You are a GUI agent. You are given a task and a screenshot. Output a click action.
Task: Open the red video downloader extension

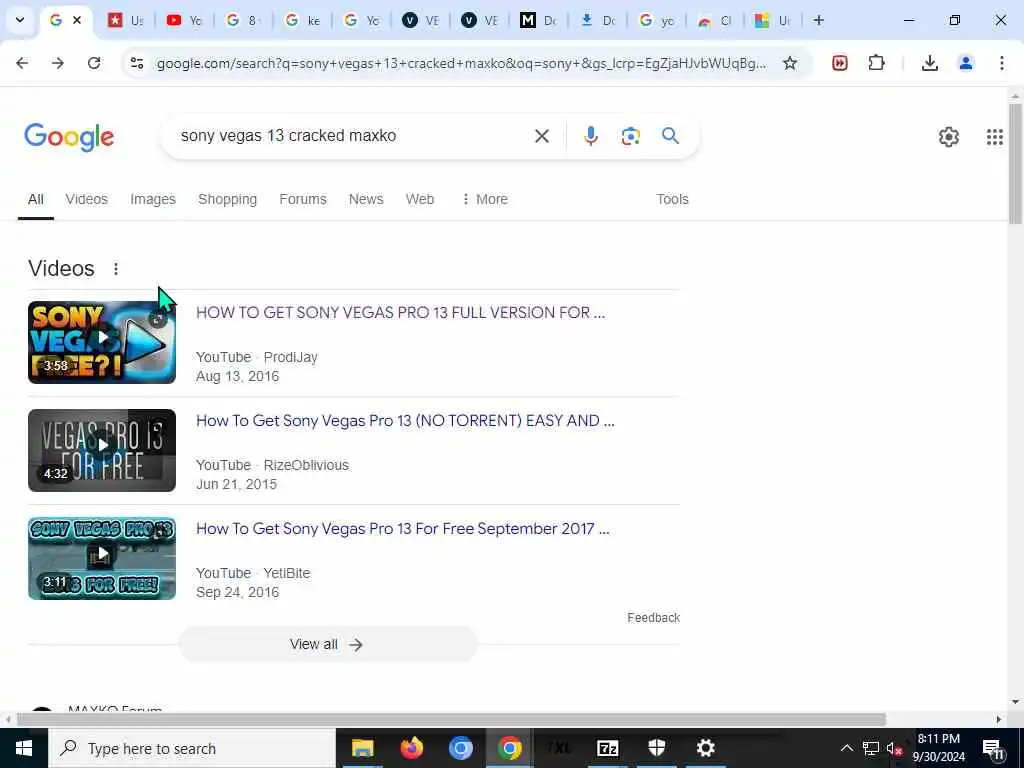pos(840,63)
